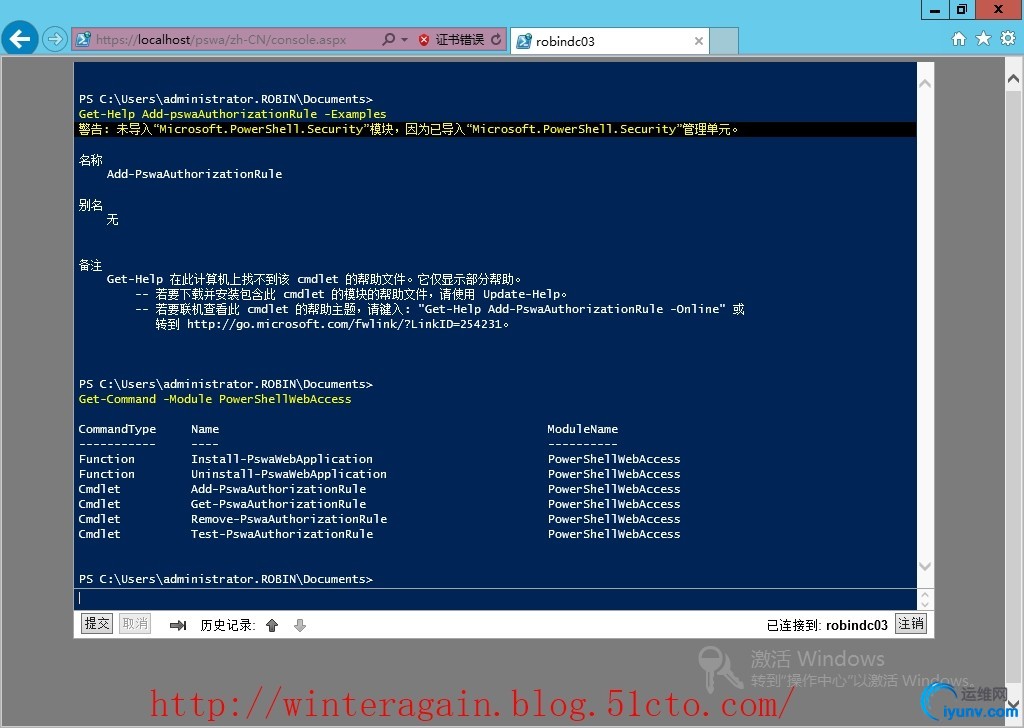Image resolution: width=1024 pixels, height=728 pixels.
Task: Click the browser Forward arrow button
Action: point(55,40)
